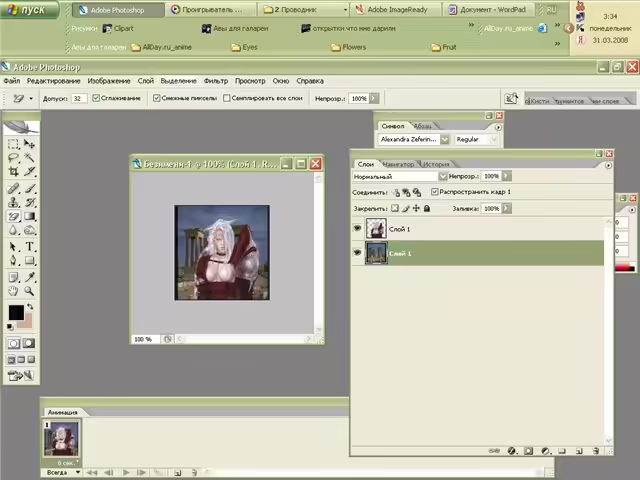640x480 pixels.
Task: Select the Brush tool
Action: pos(29,189)
